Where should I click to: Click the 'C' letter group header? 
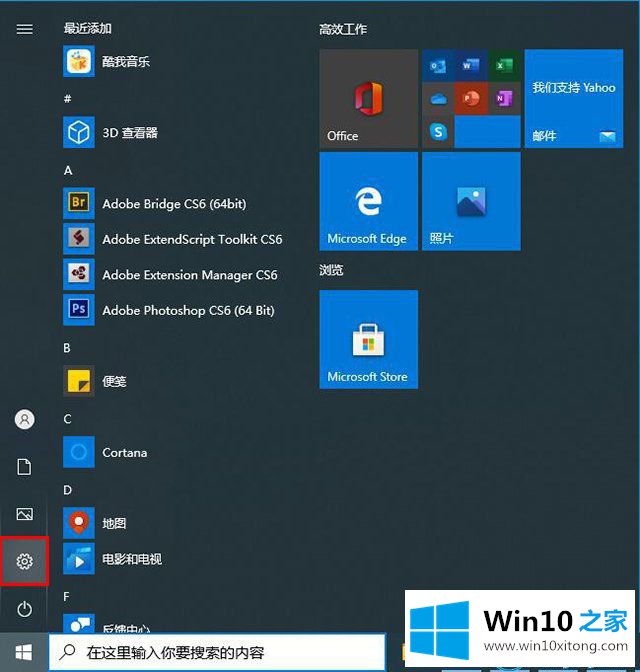(67, 419)
